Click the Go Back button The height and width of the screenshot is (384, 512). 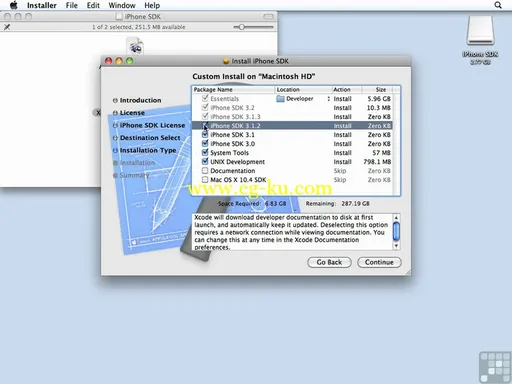pos(329,262)
